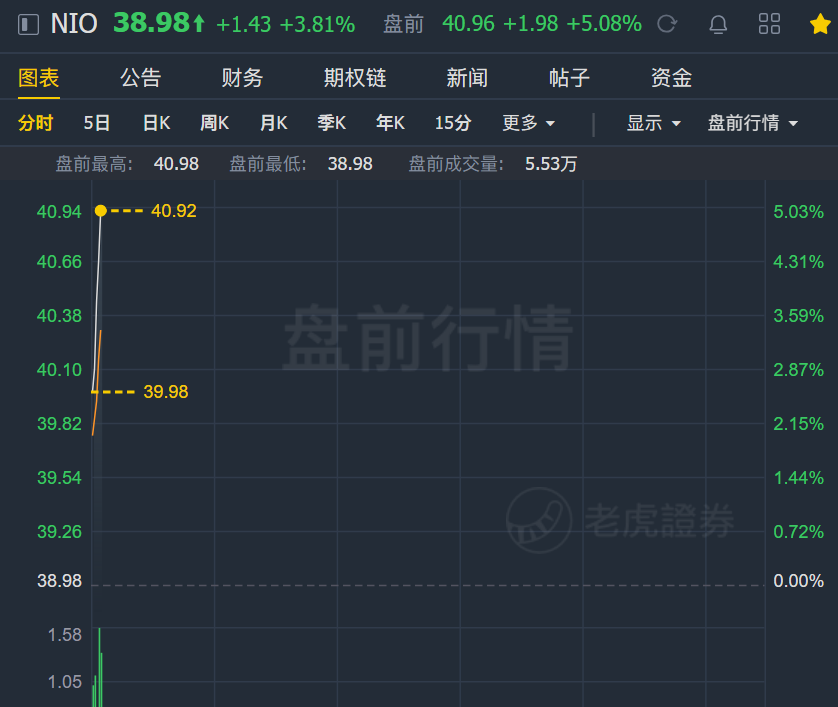838x707 pixels.
Task: Toggle the sidebar panel icon beside NIO
Action: coord(28,25)
